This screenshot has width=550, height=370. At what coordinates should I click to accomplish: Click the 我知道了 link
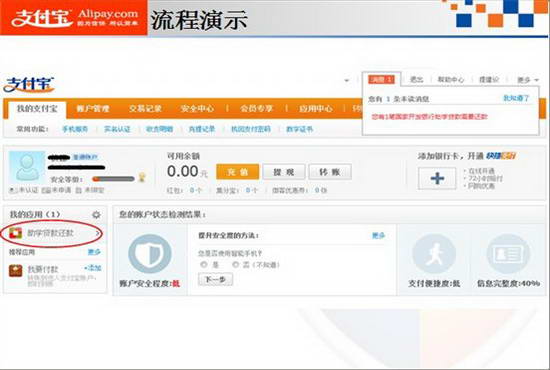point(516,98)
